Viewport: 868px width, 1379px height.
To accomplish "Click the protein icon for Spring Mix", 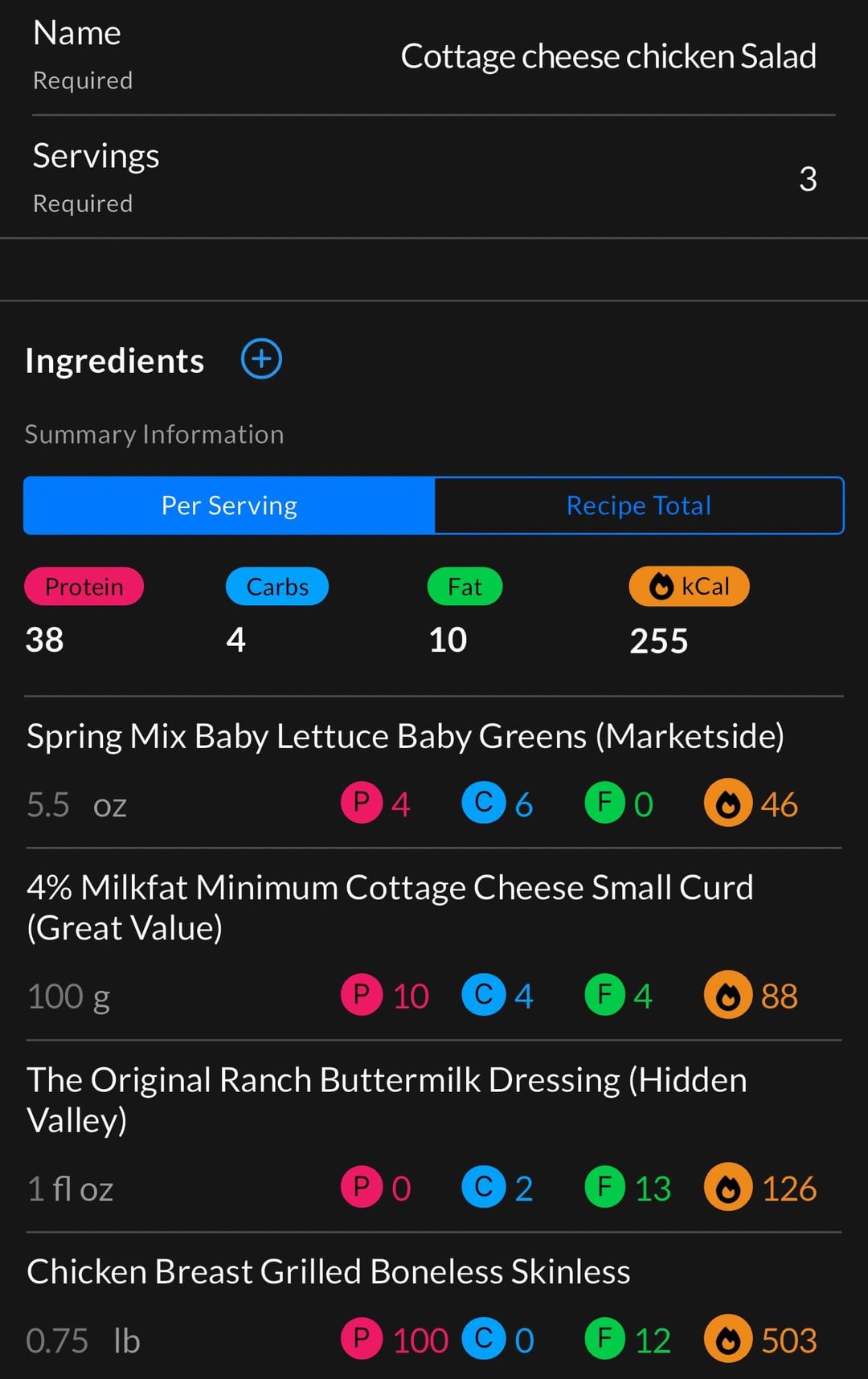I will (x=362, y=803).
